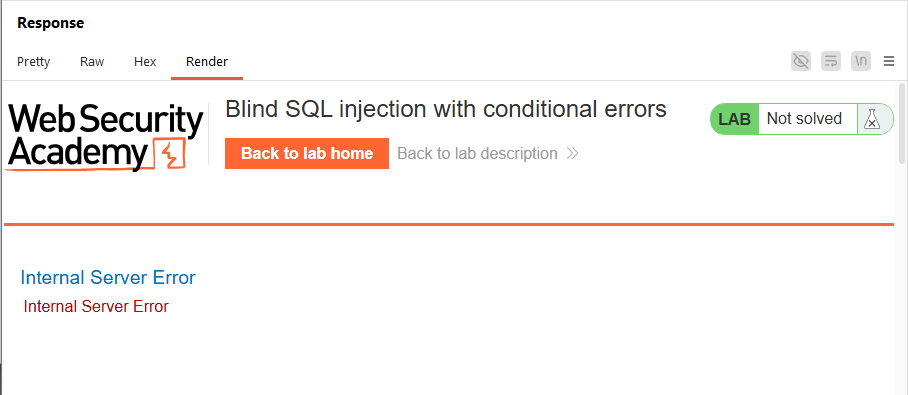Viewport: 908px width, 395px height.
Task: Open the hamburger options menu
Action: [x=889, y=61]
